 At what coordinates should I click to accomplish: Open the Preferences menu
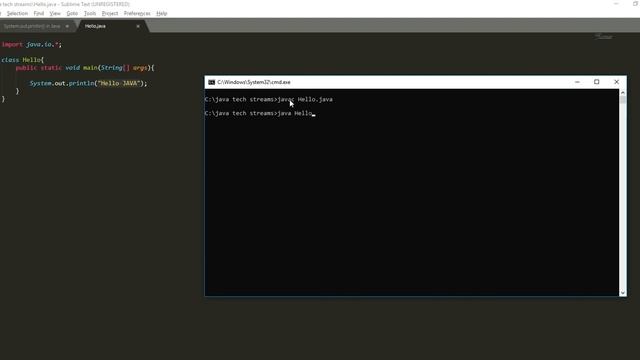coord(137,13)
